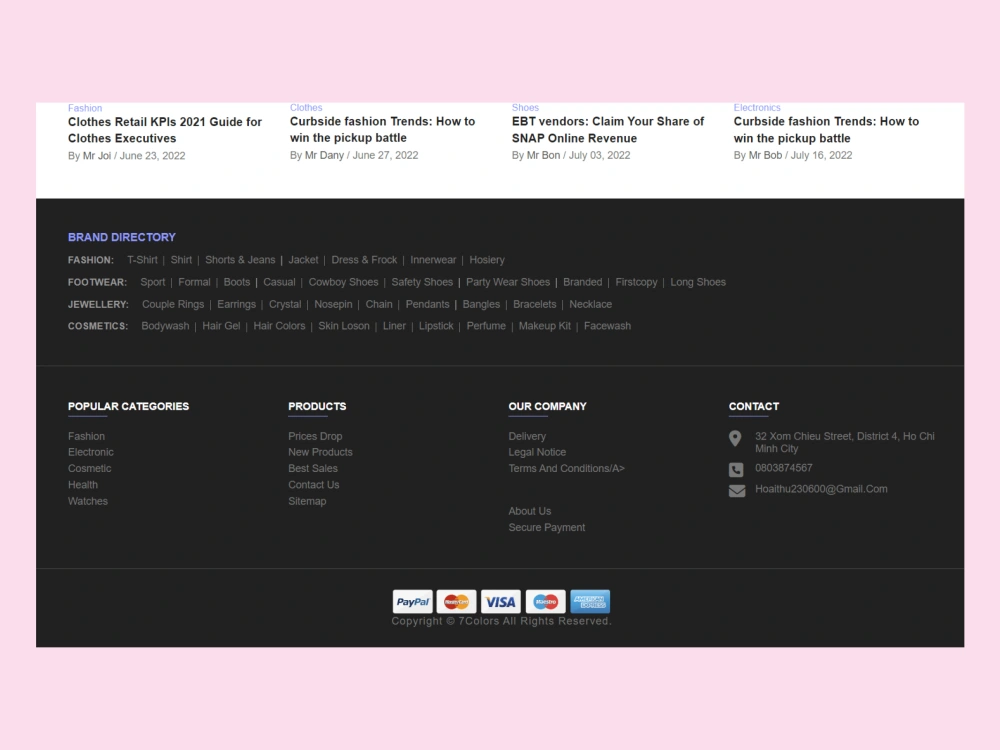Click the Hoaithu230600@Gmail.Com email address
Screen dimensions: 1000x750
821,489
